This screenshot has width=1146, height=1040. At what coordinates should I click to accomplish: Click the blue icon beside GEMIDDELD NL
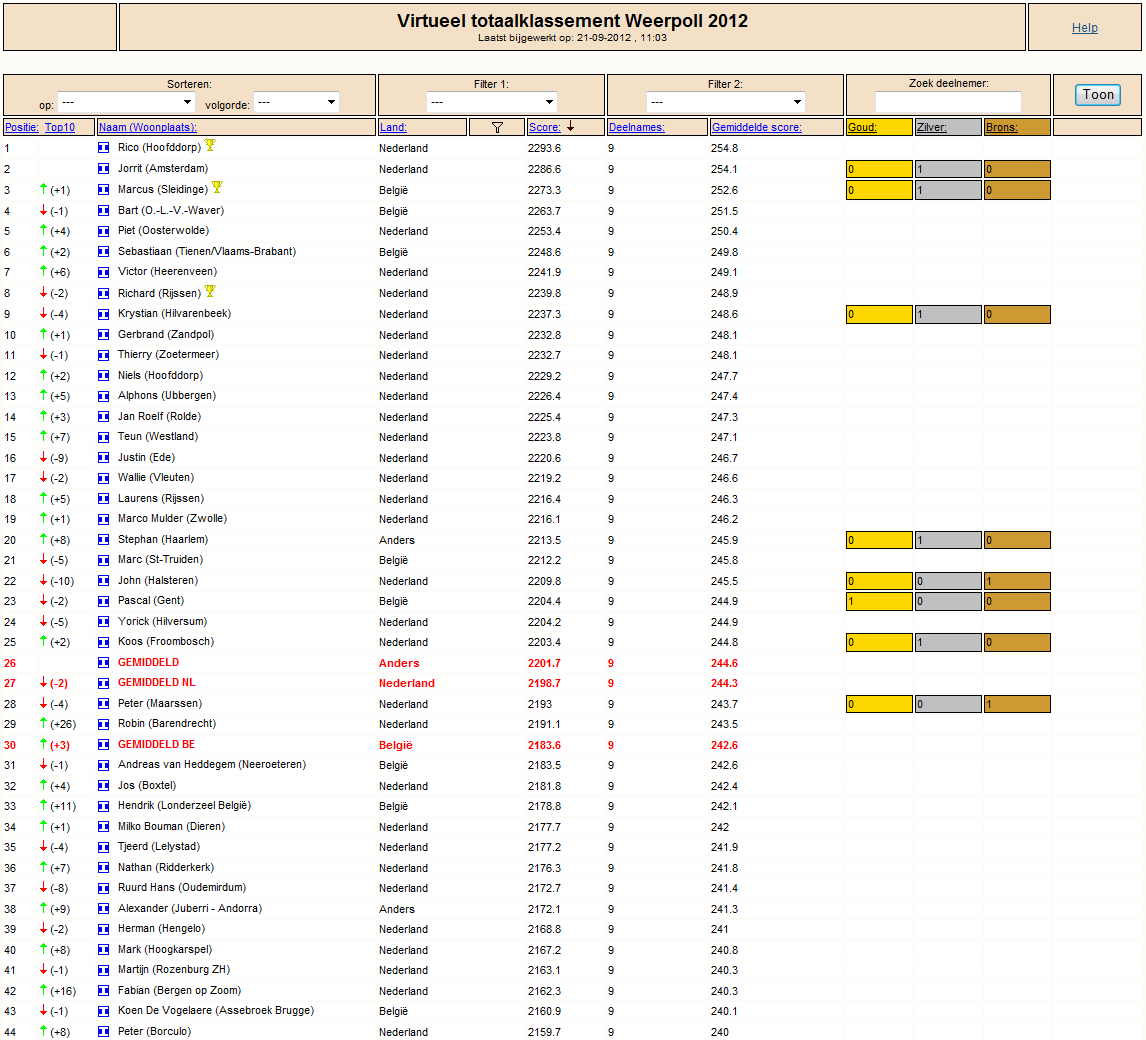click(x=104, y=683)
